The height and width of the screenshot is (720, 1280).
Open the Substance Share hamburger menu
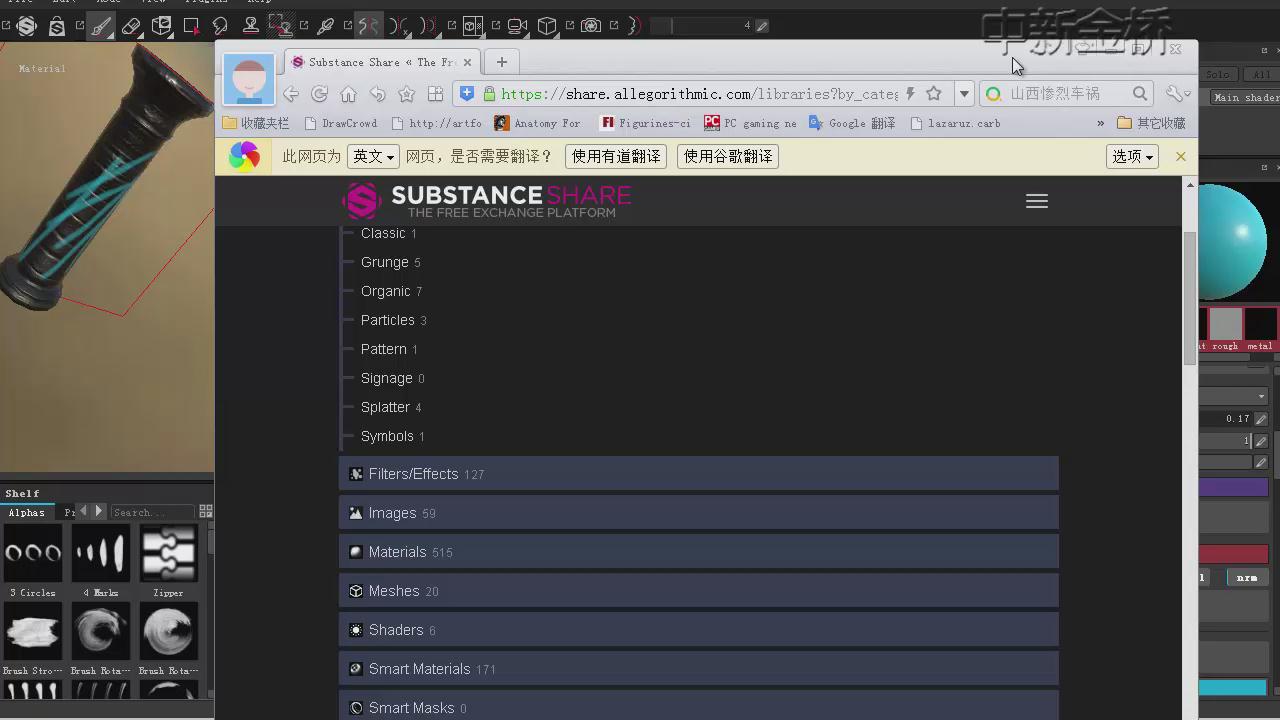[x=1037, y=201]
